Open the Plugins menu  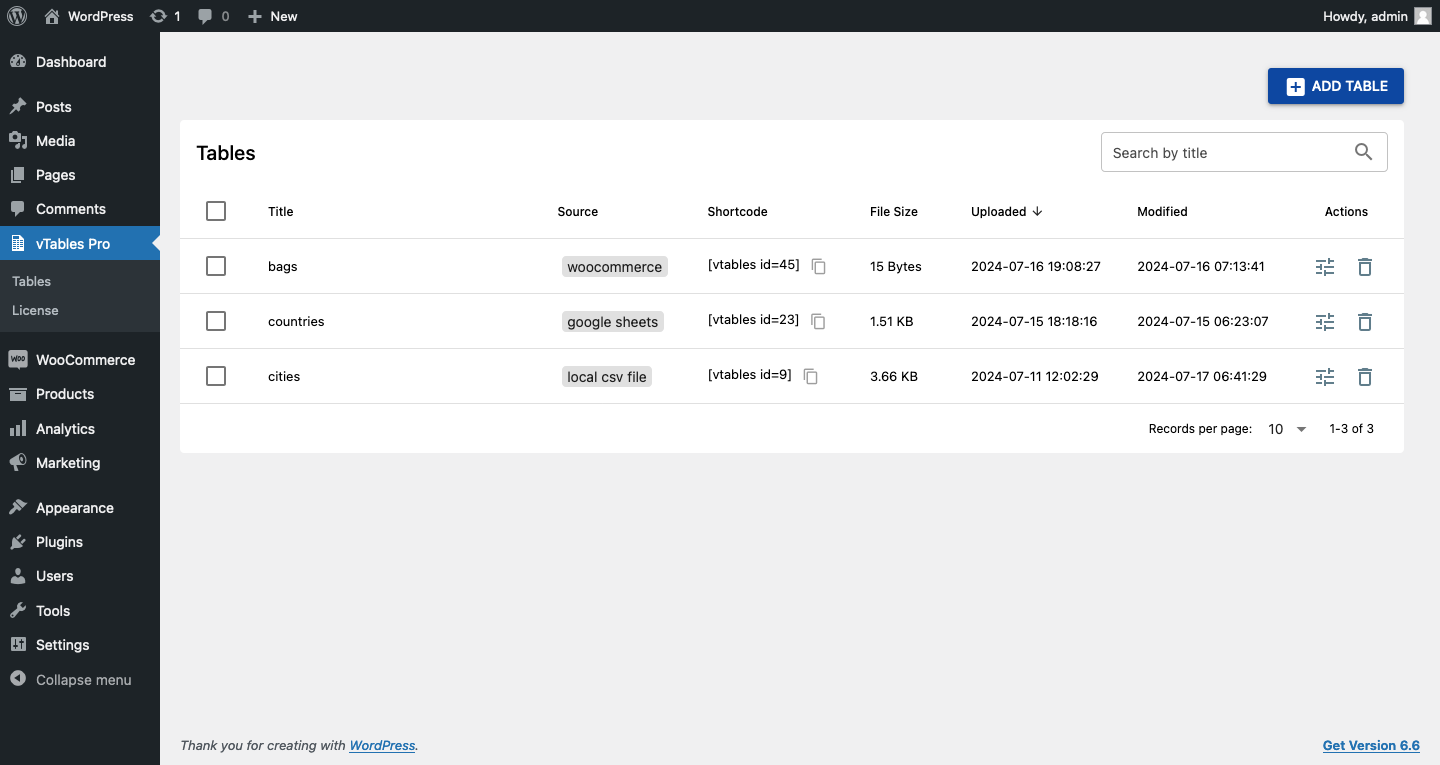(x=80, y=542)
